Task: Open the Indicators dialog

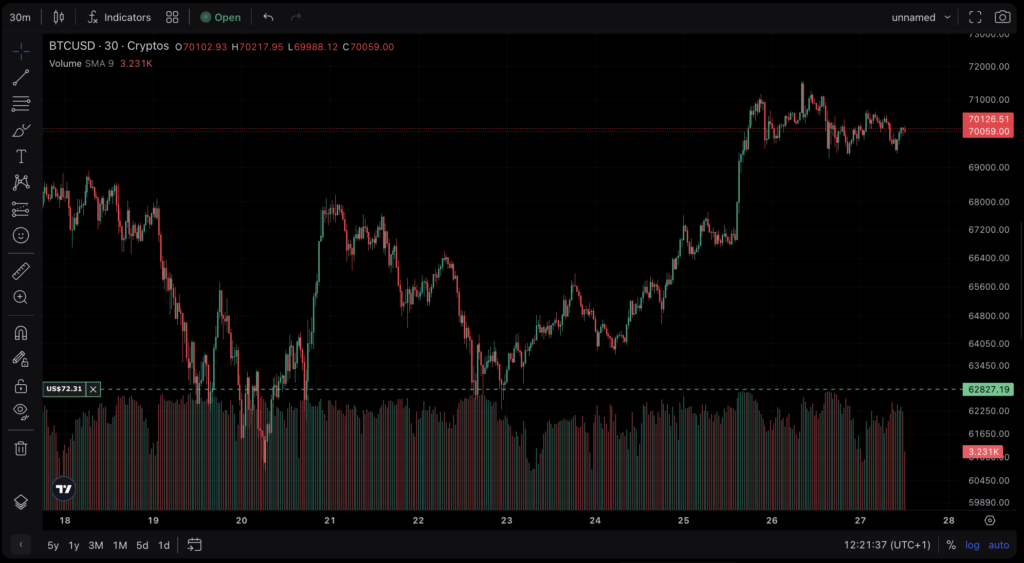Action: [x=119, y=17]
